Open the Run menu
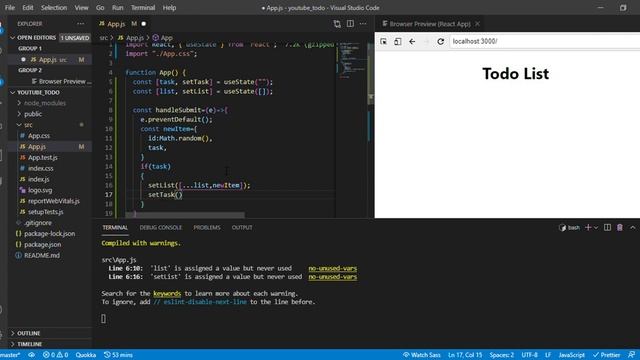 coord(118,8)
